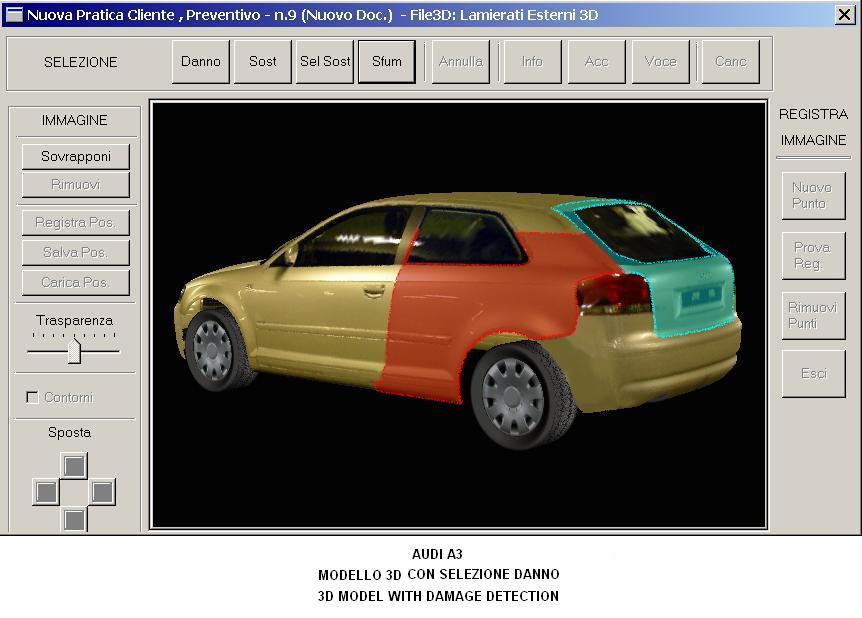862x618 pixels.
Task: Click the Rimuovi image button
Action: click(76, 185)
